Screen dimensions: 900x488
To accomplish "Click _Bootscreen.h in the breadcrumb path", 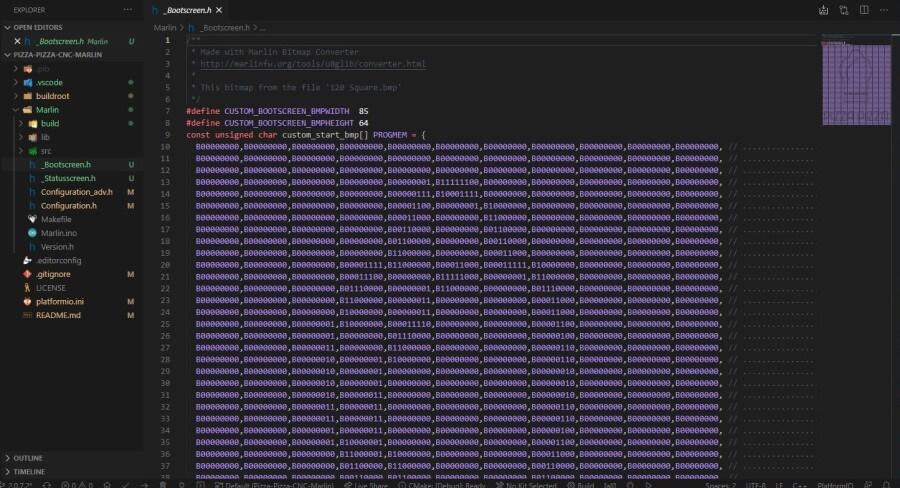I will coord(225,28).
